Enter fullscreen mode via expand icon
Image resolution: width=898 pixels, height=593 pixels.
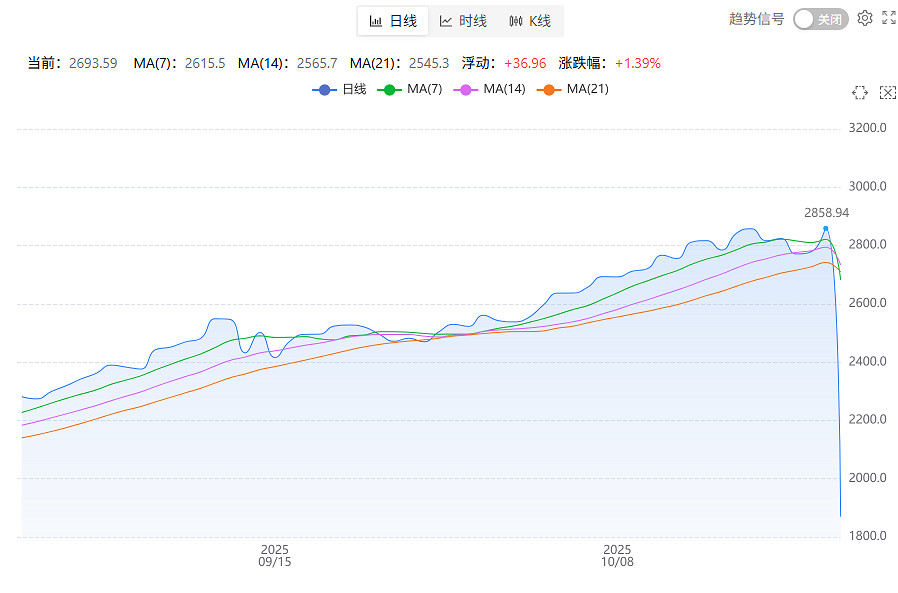tap(888, 18)
